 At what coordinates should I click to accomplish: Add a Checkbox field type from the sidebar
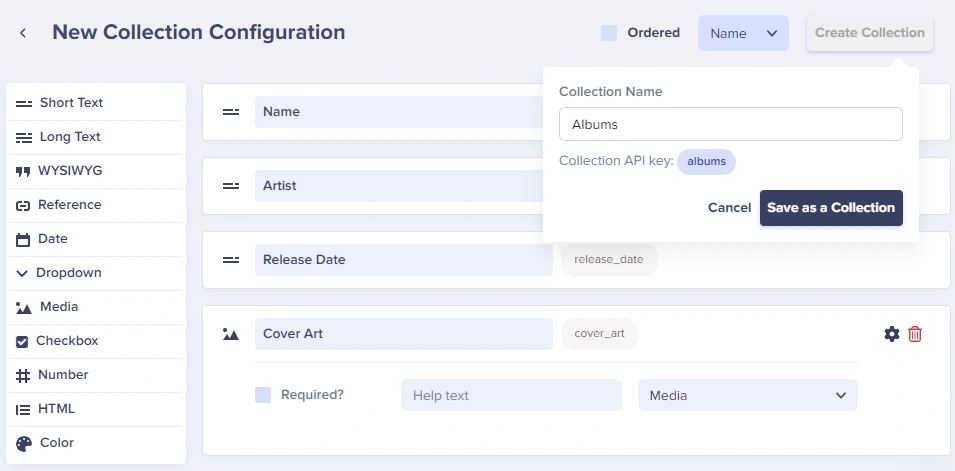(x=96, y=341)
